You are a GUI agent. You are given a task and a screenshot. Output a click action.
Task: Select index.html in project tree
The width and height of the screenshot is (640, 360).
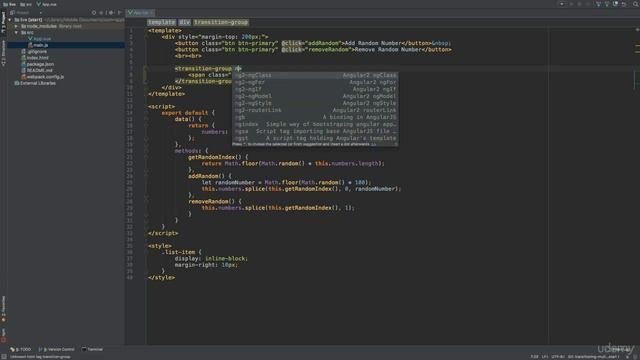[35, 58]
